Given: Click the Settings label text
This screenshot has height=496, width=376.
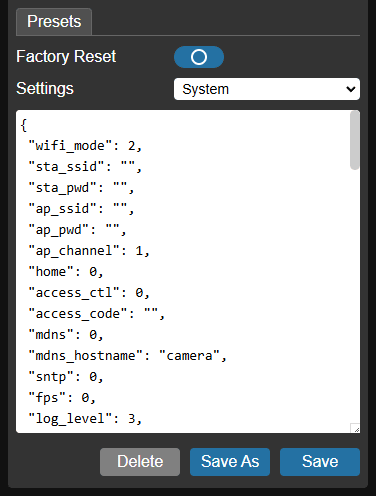Looking at the screenshot, I should coord(45,89).
